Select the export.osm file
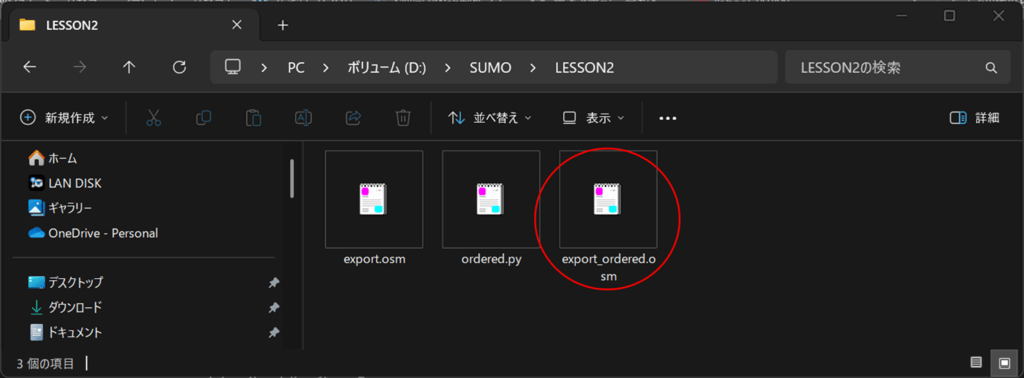Screen dimensions: 1024x378 (374, 208)
